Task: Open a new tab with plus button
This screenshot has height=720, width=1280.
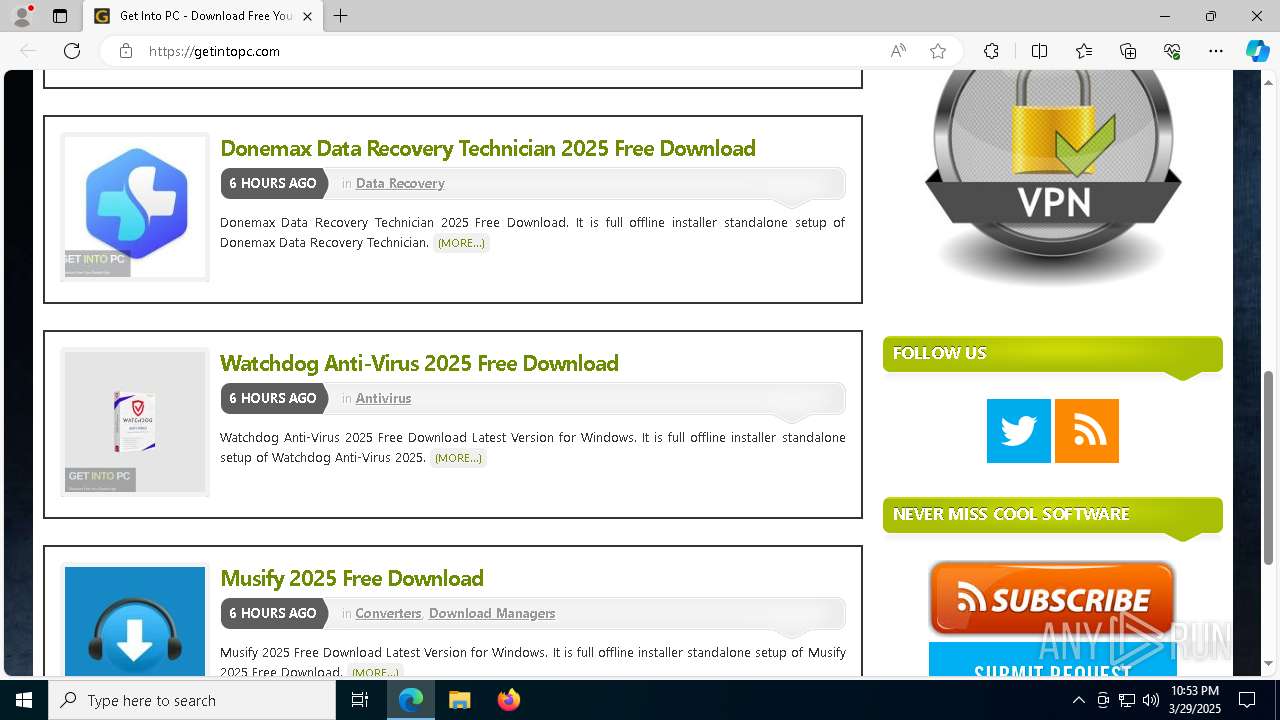Action: pos(340,16)
